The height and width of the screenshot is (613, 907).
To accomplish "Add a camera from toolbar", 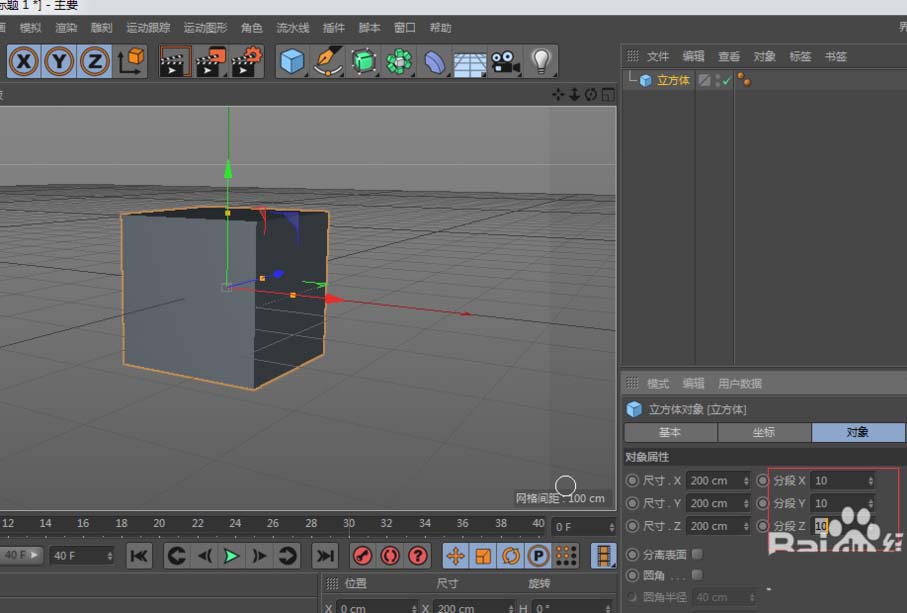I will pyautogui.click(x=505, y=62).
